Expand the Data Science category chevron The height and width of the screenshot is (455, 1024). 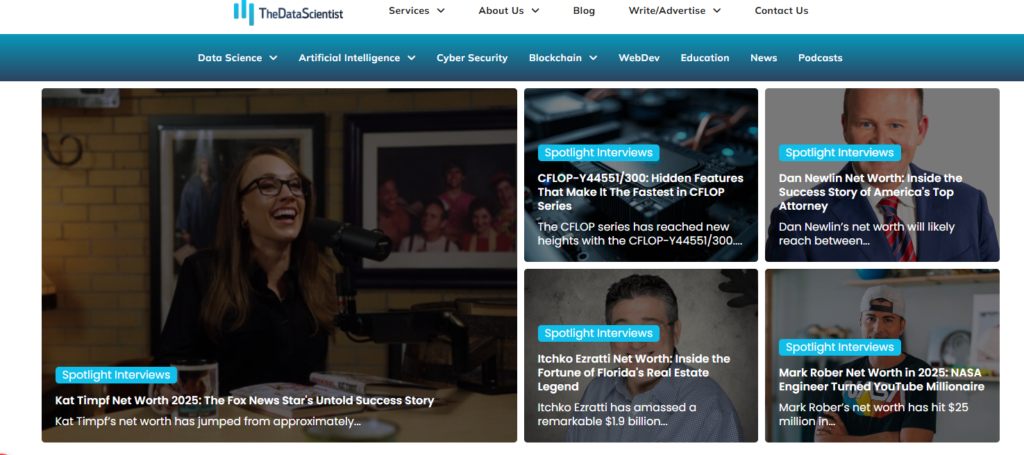point(273,58)
